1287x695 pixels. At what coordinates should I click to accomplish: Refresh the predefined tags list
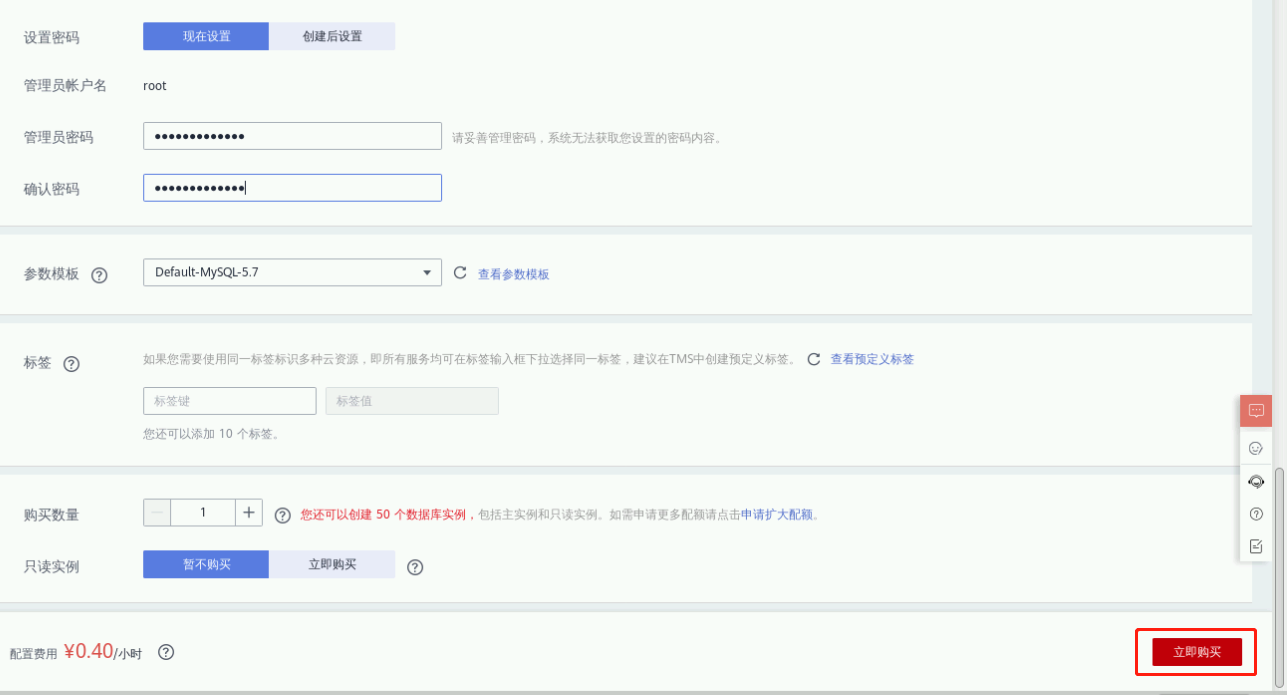pos(814,358)
